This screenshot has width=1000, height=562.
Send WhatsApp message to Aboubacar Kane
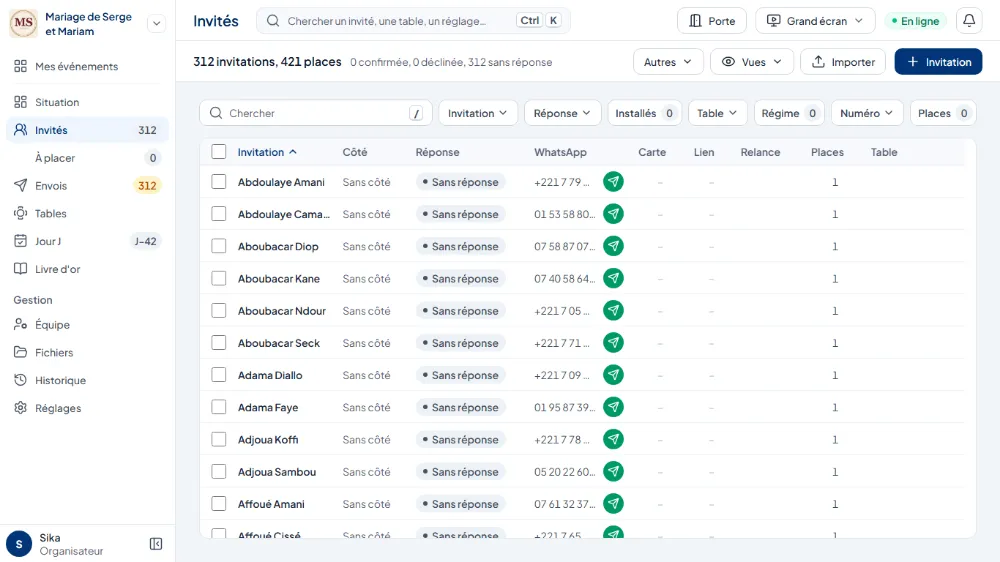(614, 278)
